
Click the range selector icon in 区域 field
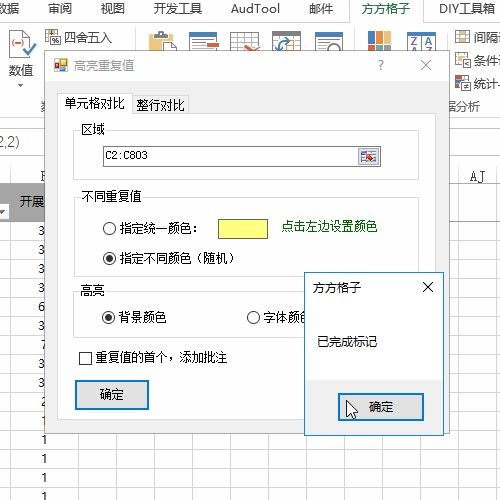click(x=369, y=156)
